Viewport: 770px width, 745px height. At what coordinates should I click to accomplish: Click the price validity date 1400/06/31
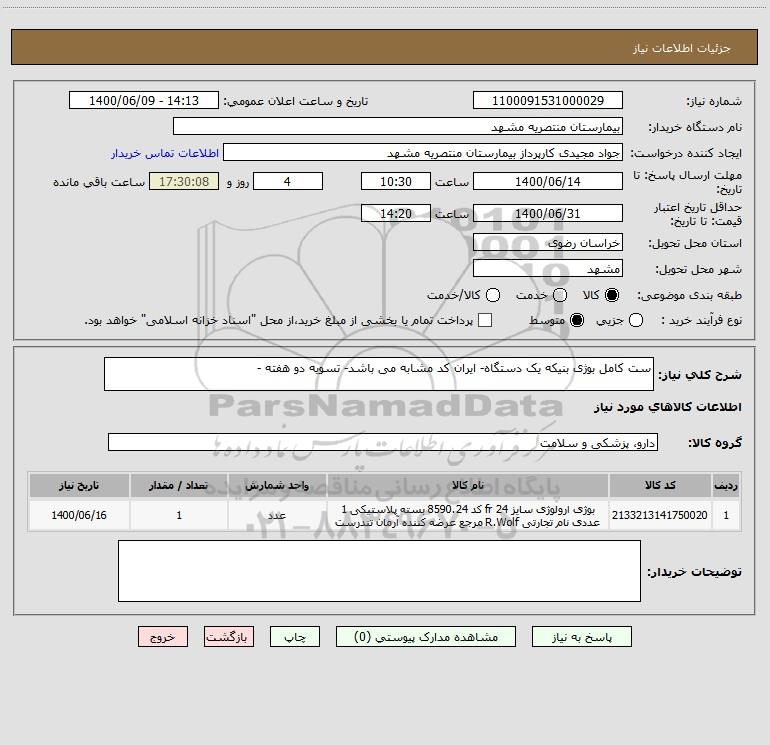(x=548, y=213)
